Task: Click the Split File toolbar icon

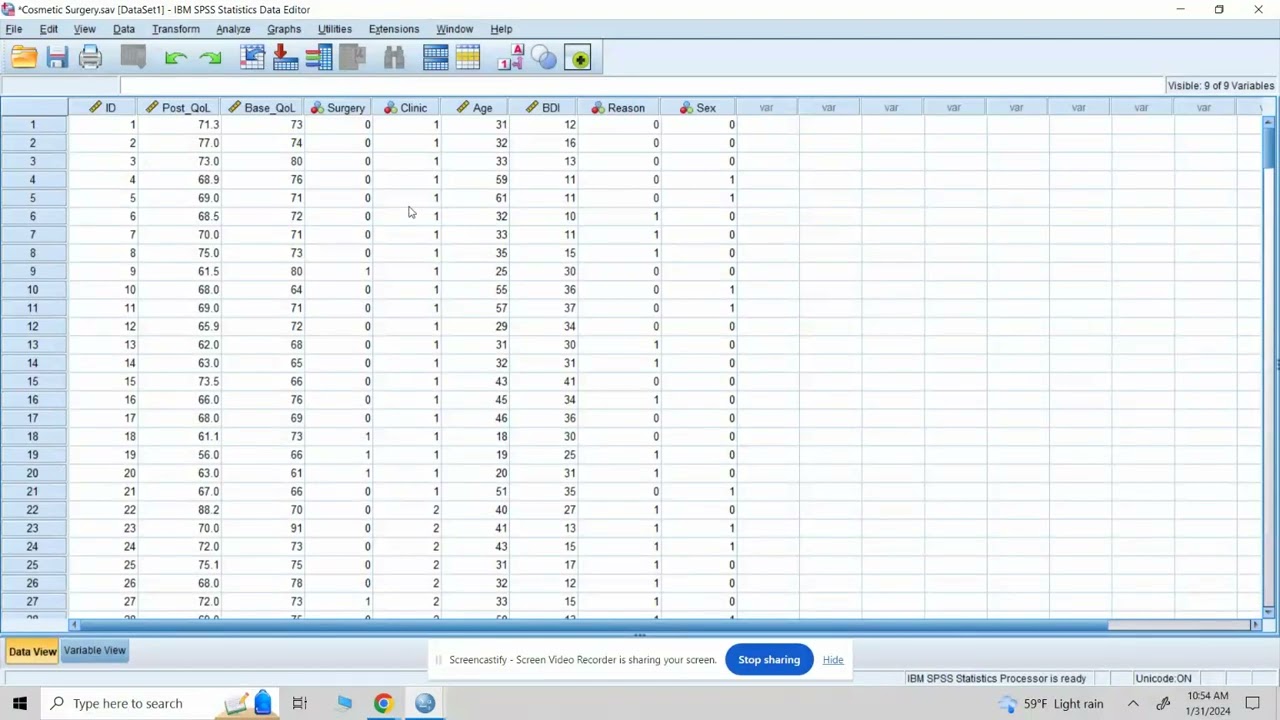Action: pos(435,58)
